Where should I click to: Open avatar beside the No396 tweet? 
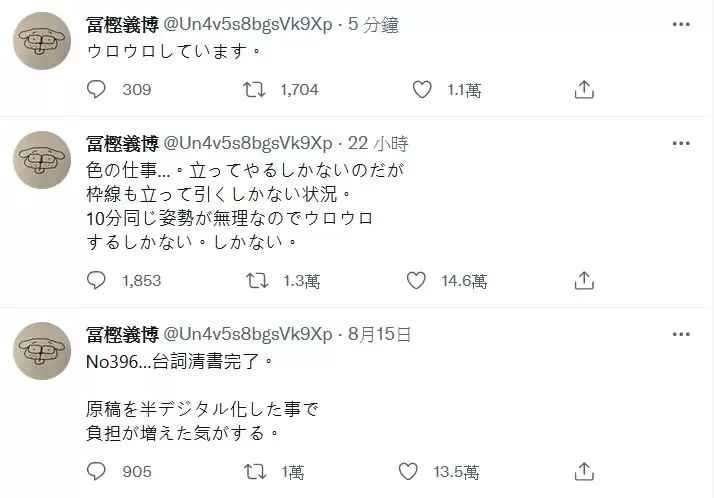point(42,351)
